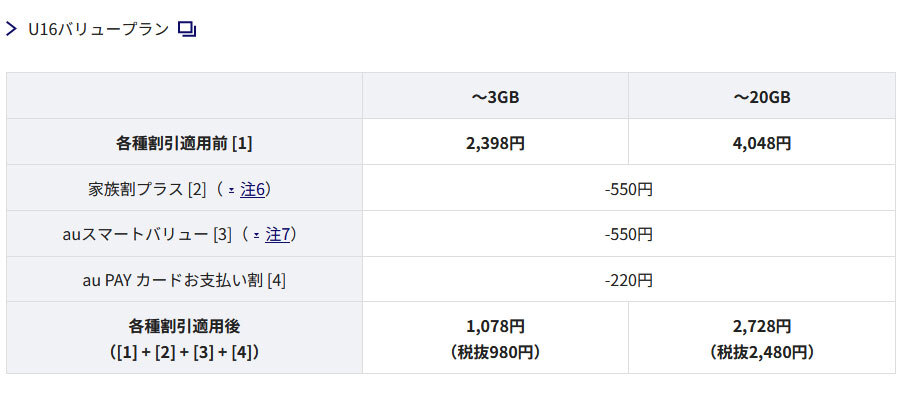Screen dimensions: 904x400
Task: Click the small anchor icon before 注6
Action: pos(231,189)
